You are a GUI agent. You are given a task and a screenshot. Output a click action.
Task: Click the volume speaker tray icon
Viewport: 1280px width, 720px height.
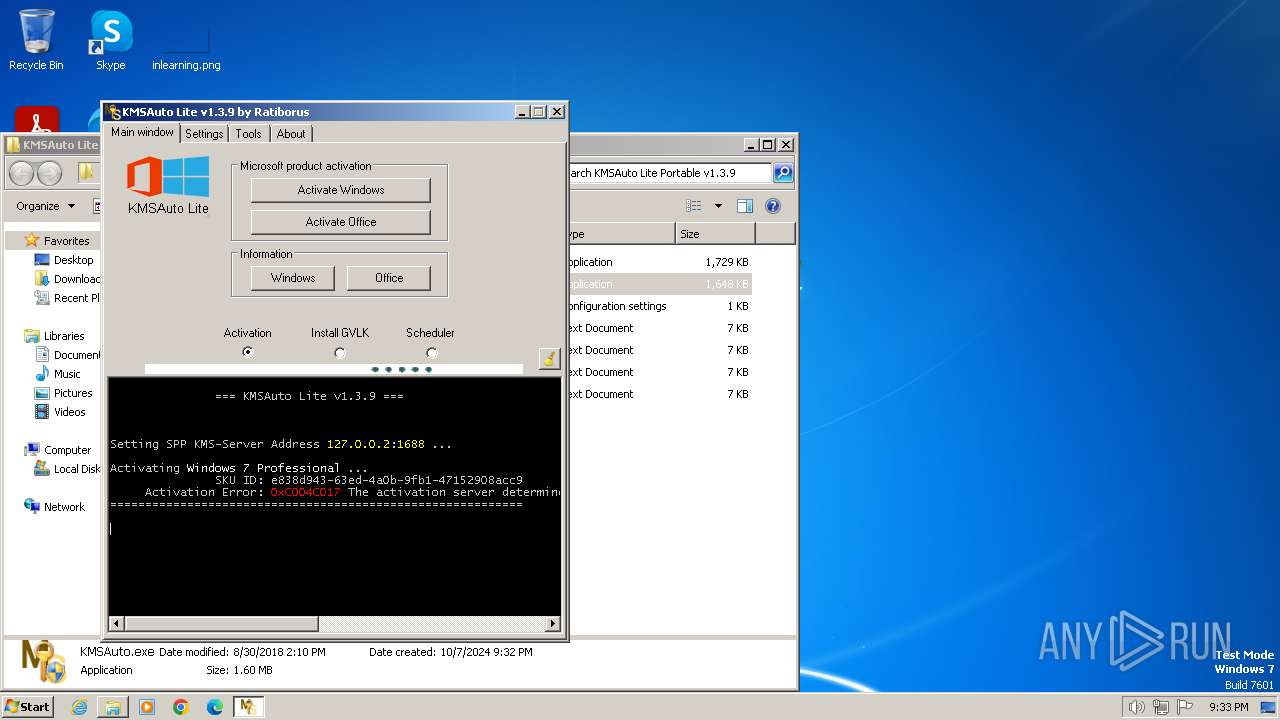[1136, 707]
